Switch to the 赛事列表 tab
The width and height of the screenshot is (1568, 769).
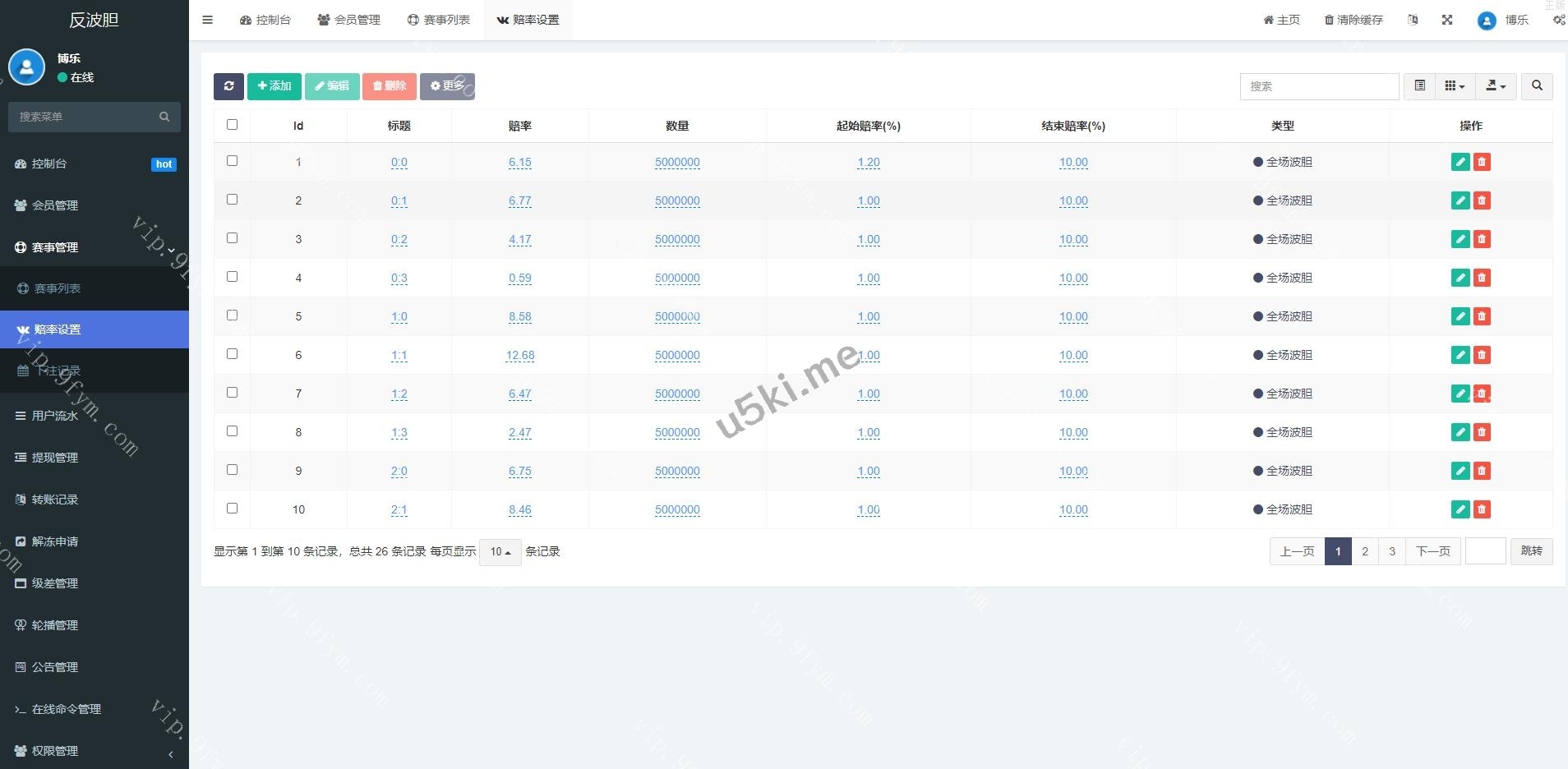(439, 20)
